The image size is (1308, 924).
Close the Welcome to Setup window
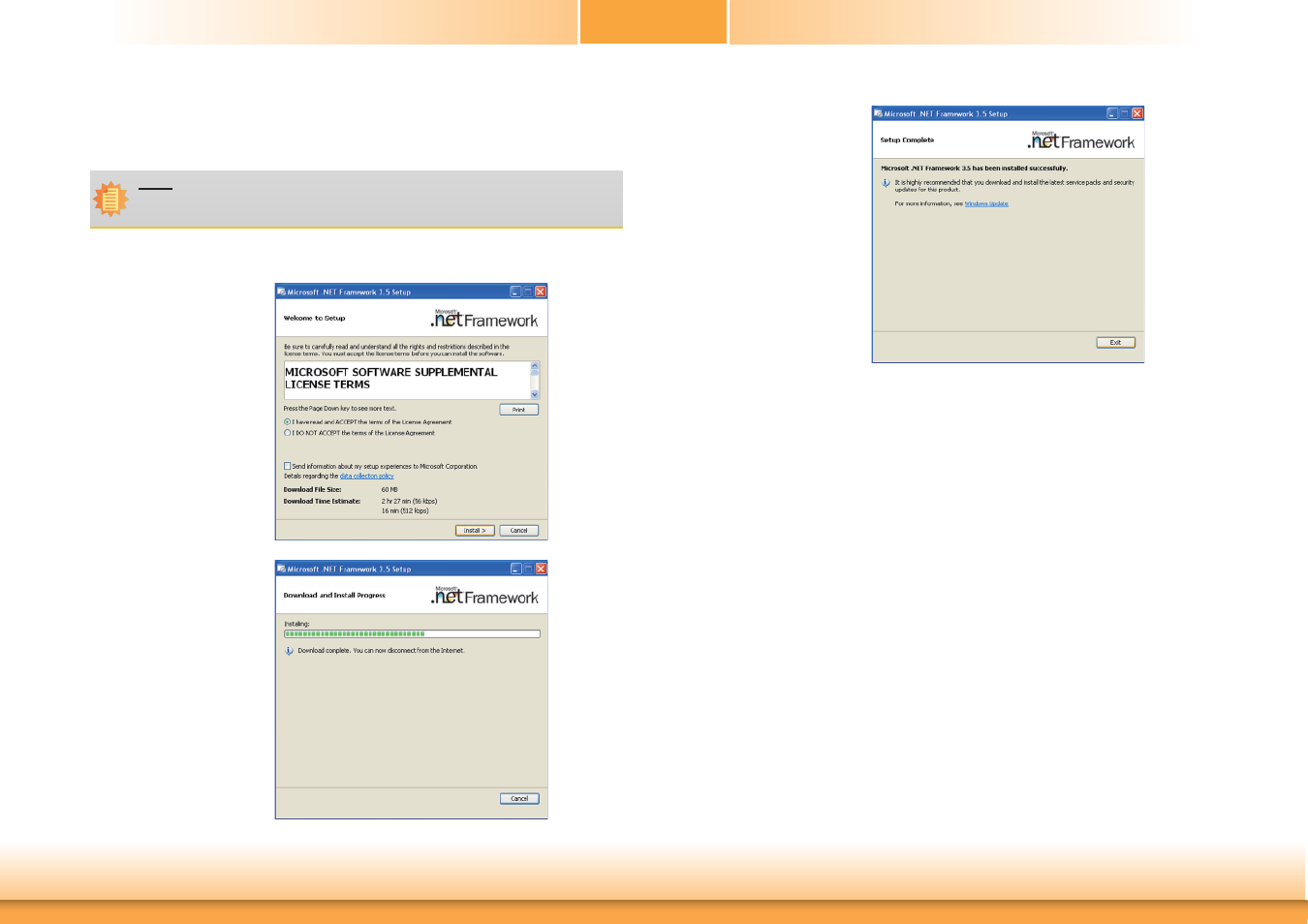pos(541,292)
